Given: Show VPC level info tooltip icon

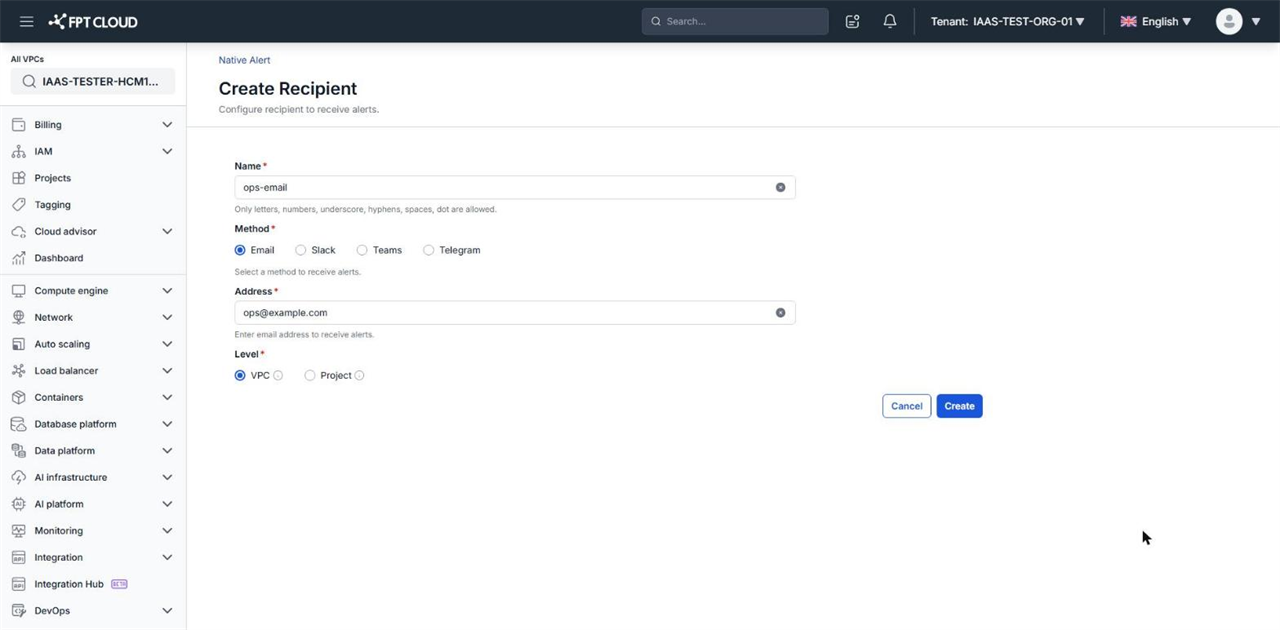Looking at the screenshot, I should point(278,376).
